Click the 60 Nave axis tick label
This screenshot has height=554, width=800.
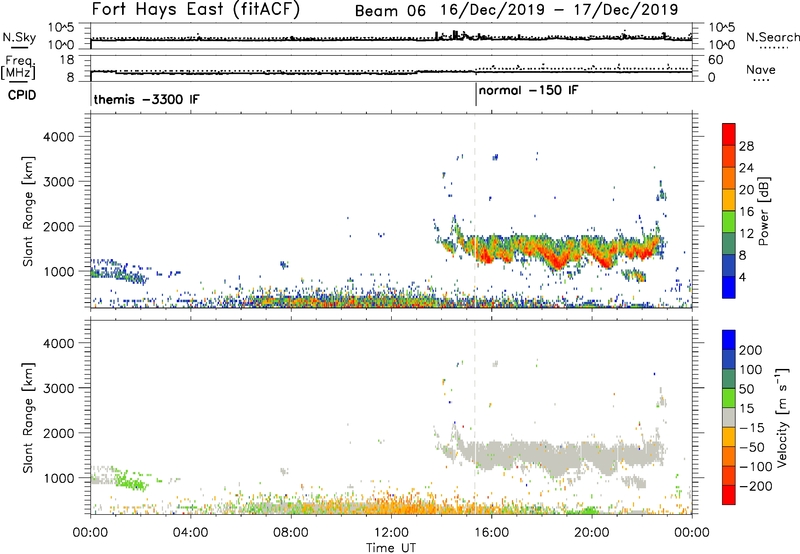point(716,60)
